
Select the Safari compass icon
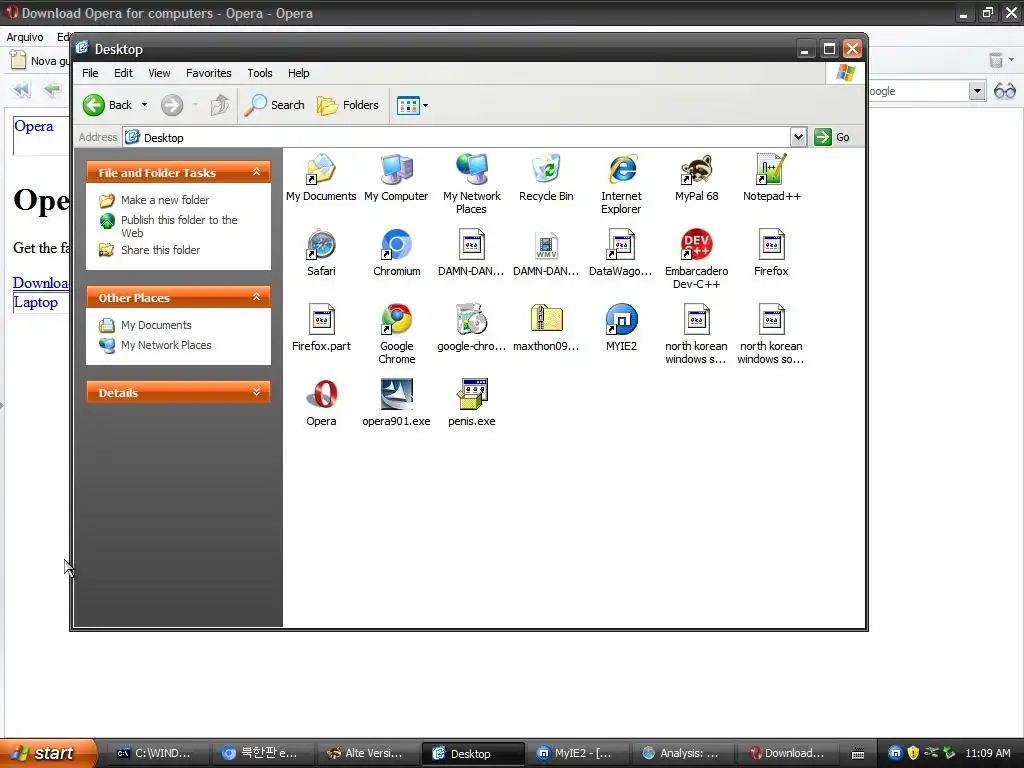(321, 252)
